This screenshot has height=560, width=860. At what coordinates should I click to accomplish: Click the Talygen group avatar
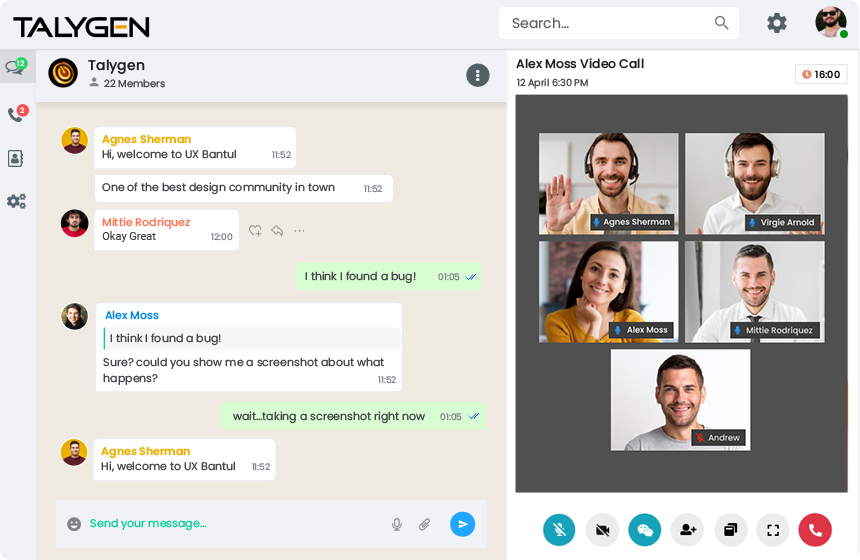coord(63,73)
